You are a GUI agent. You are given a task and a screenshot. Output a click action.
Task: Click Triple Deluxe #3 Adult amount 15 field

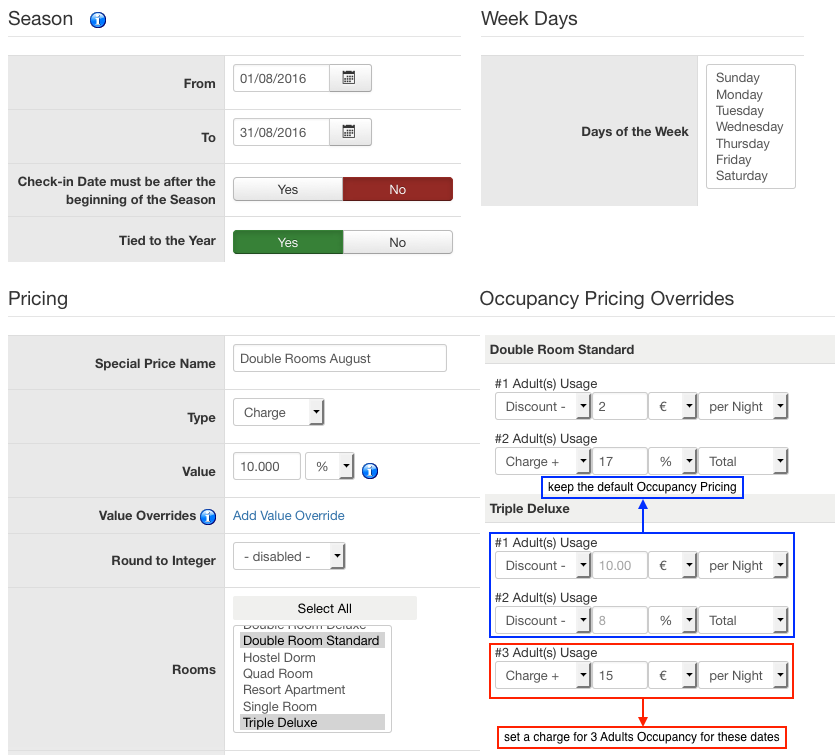pyautogui.click(x=619, y=675)
